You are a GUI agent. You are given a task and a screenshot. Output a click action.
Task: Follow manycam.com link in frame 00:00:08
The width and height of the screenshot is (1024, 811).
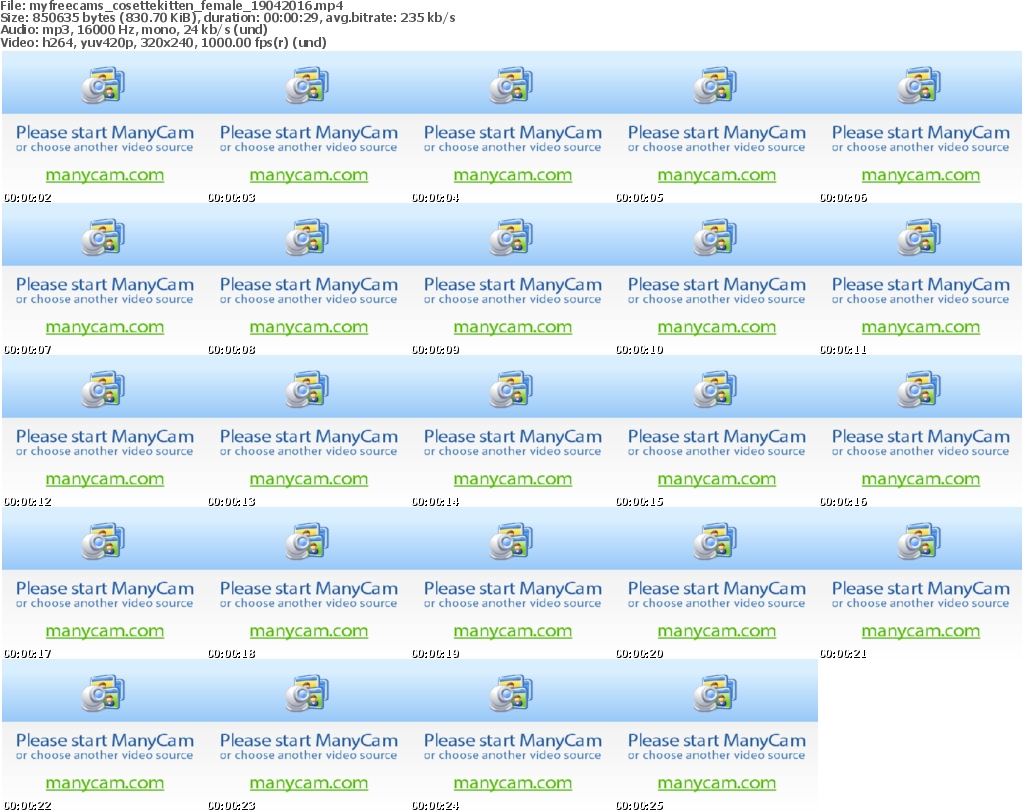(309, 327)
